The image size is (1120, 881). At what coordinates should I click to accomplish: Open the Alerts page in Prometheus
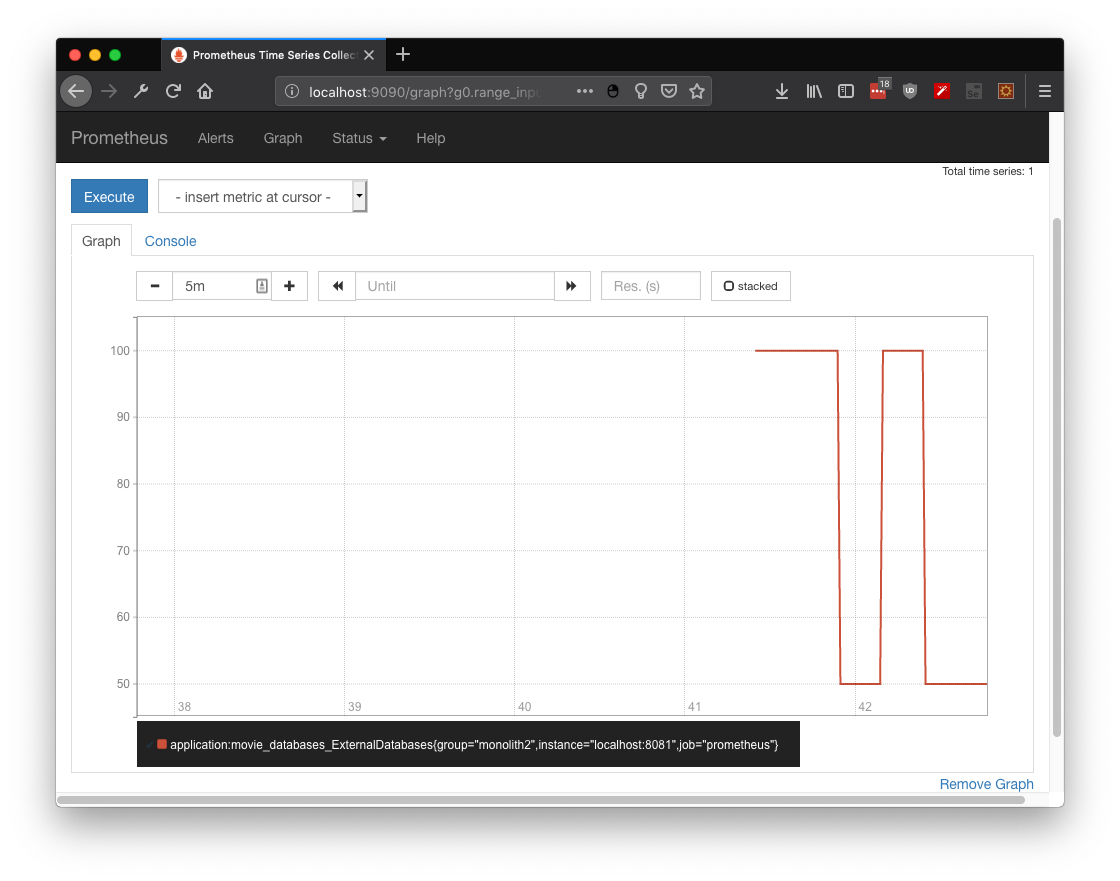(215, 139)
